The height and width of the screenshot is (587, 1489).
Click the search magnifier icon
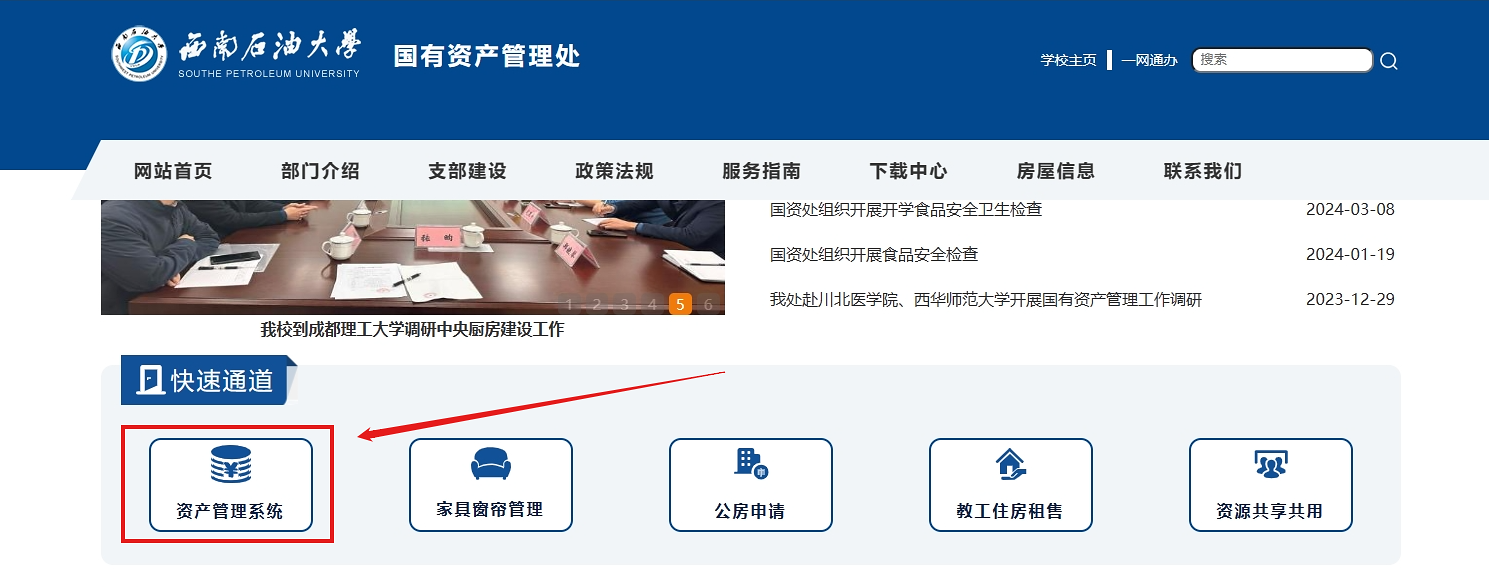[x=1388, y=61]
